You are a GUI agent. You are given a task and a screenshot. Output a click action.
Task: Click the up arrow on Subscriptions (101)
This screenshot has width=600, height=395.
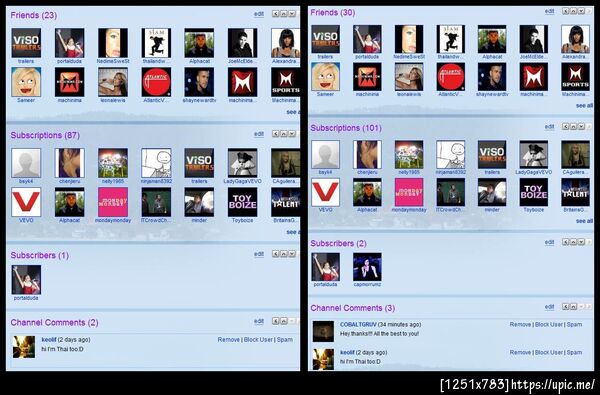coord(573,126)
